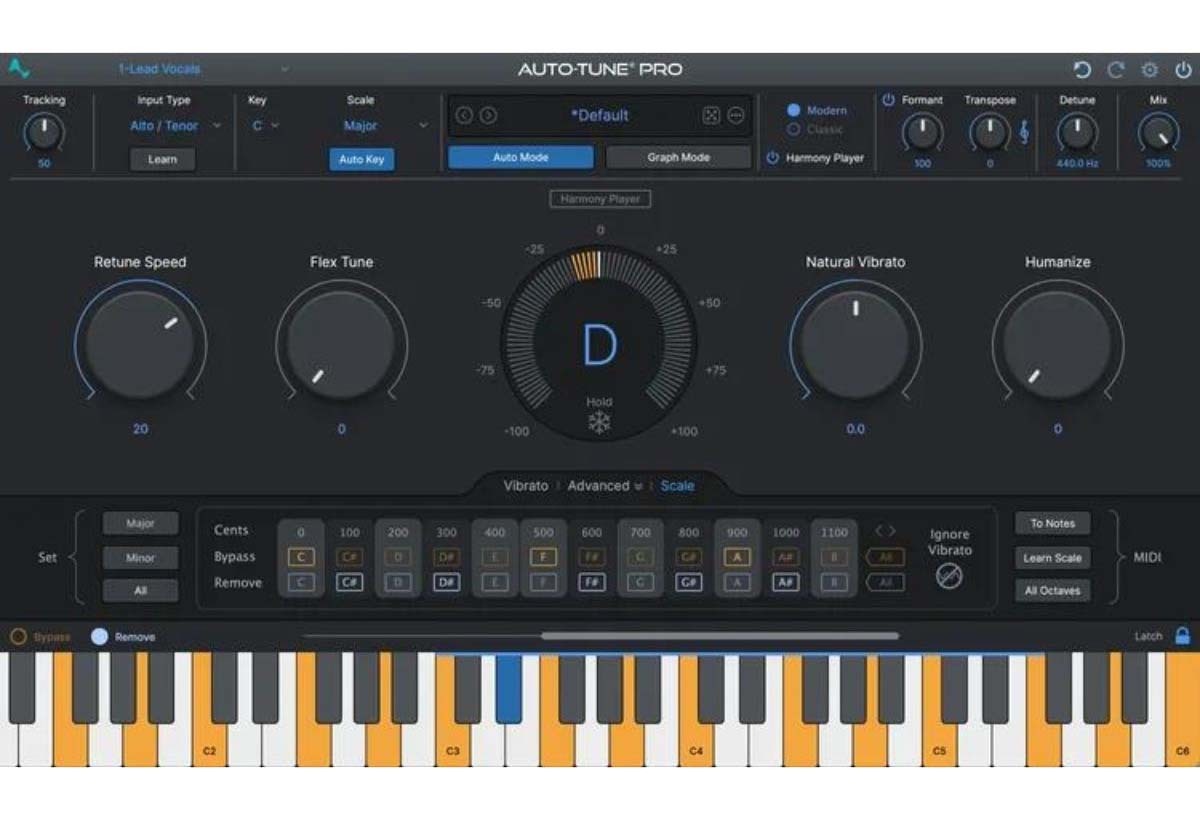
Task: Open the settings gear icon
Action: click(x=1148, y=69)
